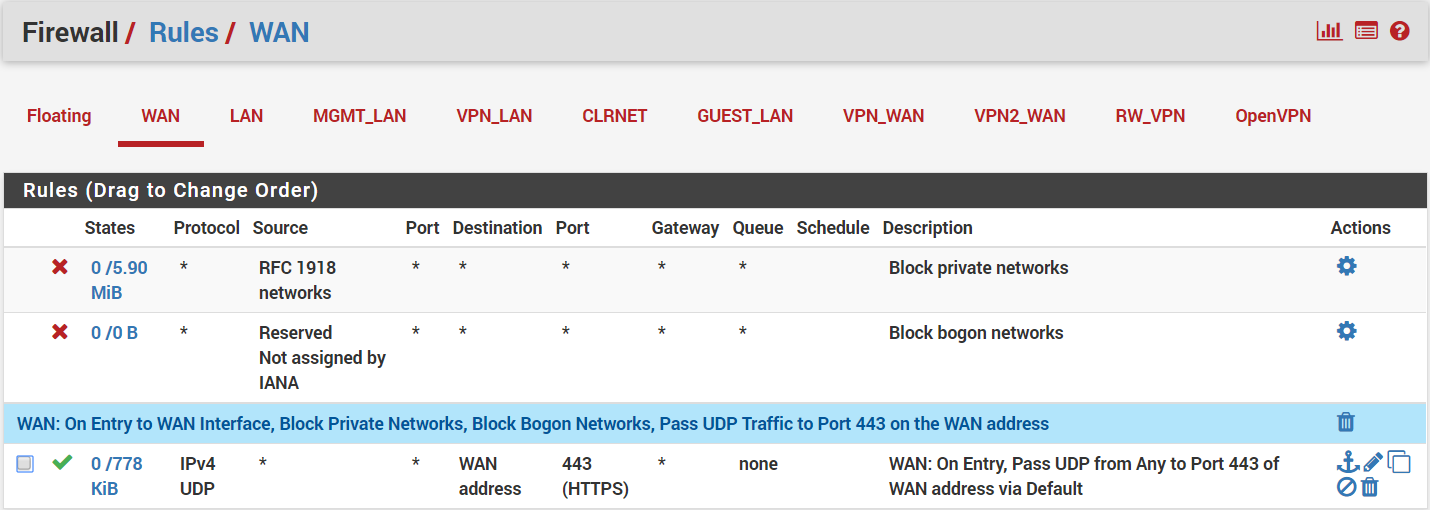1430x510 pixels.
Task: Disable the UDP 443 rule
Action: (x=1346, y=488)
